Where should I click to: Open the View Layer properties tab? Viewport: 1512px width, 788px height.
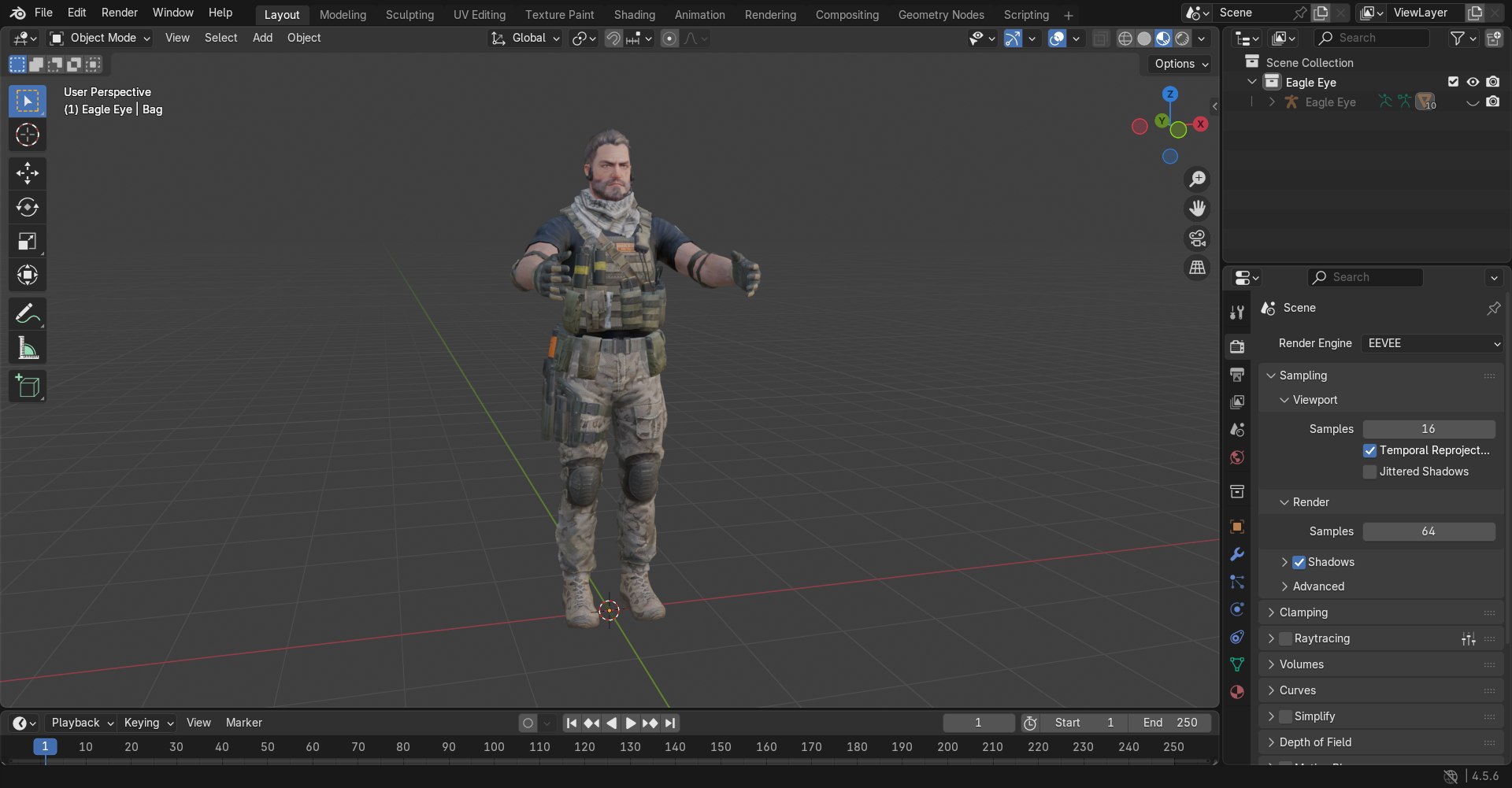[x=1237, y=402]
